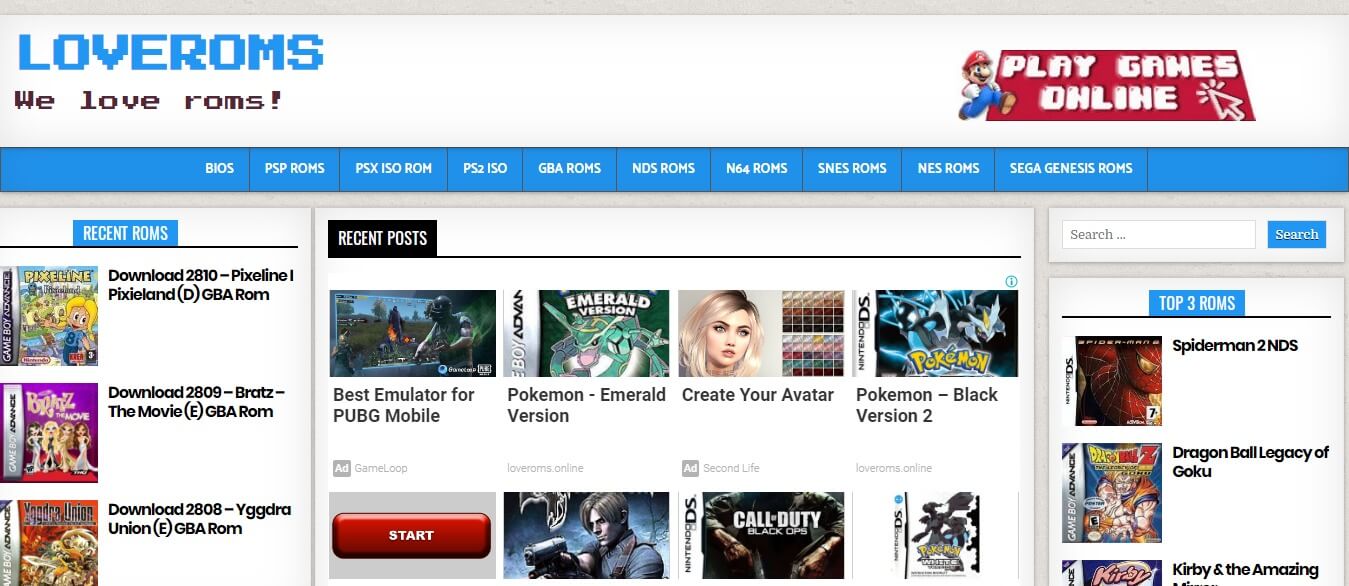
Task: Go to N64 ROMS page
Action: 757,168
